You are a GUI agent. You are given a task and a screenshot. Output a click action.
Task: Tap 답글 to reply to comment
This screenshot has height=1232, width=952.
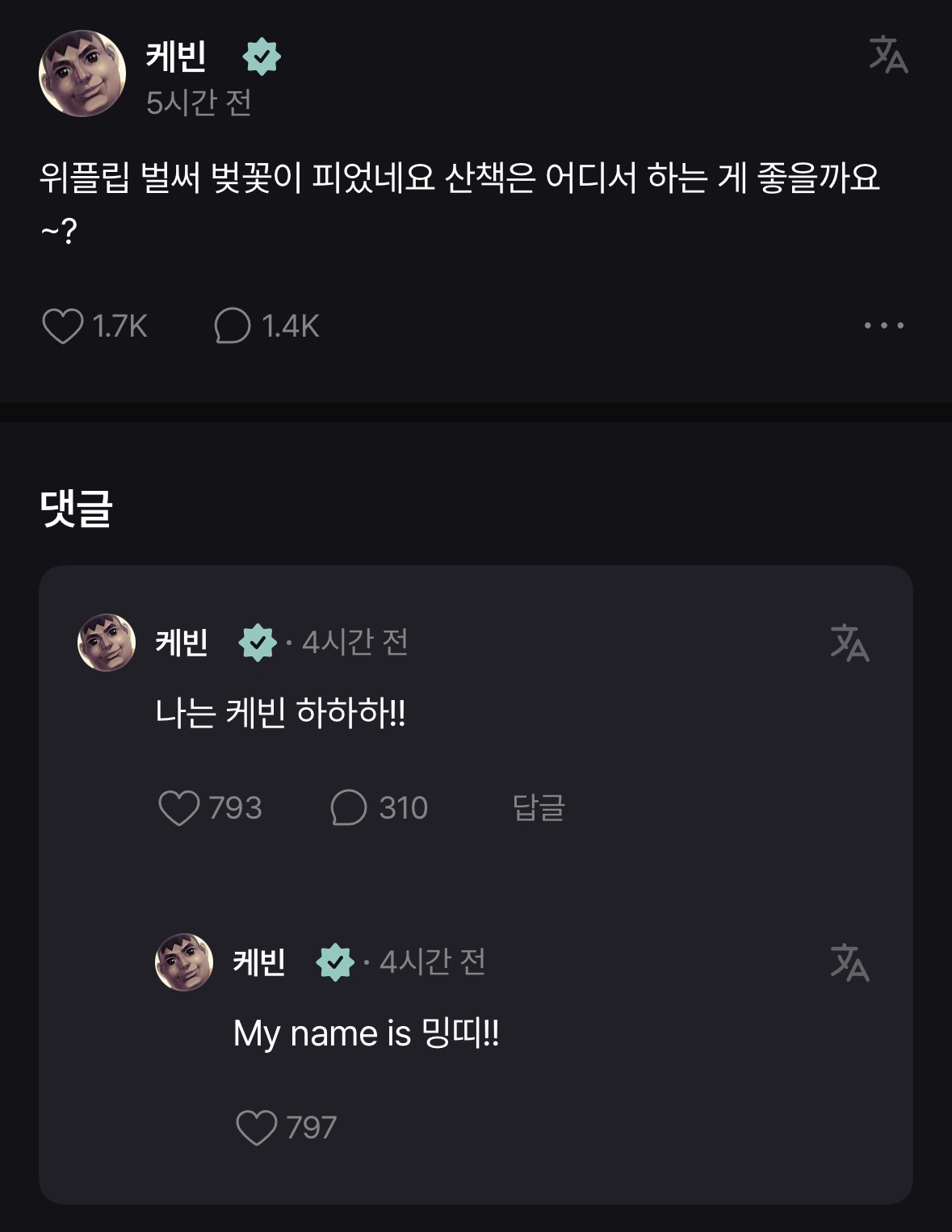click(539, 807)
